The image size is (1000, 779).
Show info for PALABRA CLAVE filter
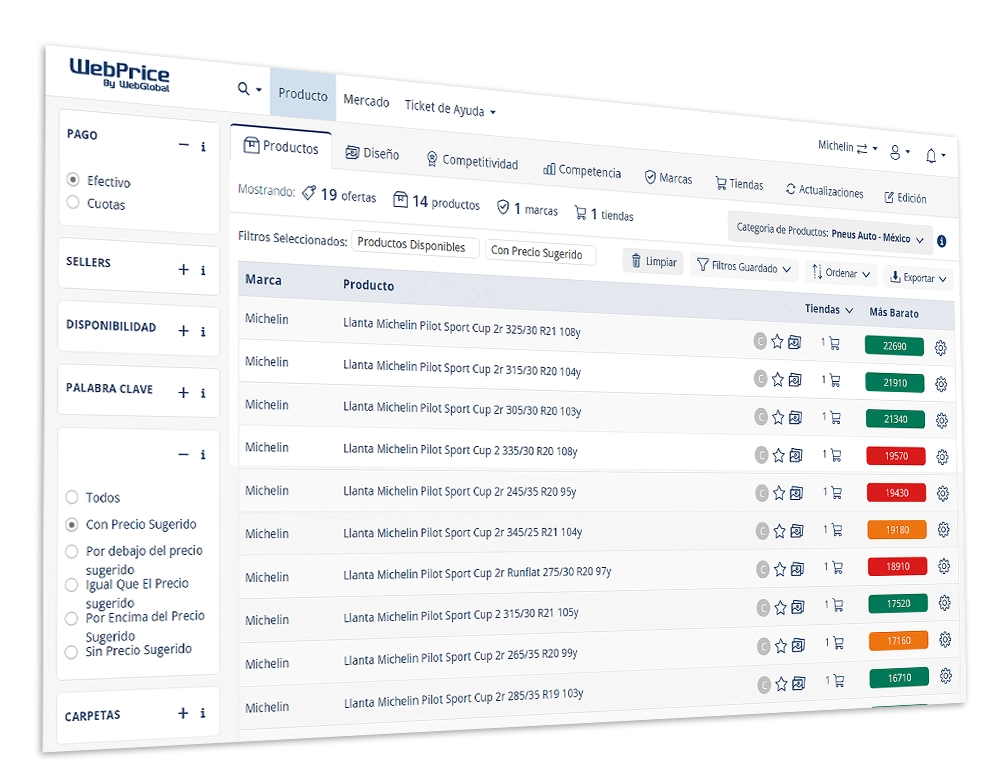[203, 393]
